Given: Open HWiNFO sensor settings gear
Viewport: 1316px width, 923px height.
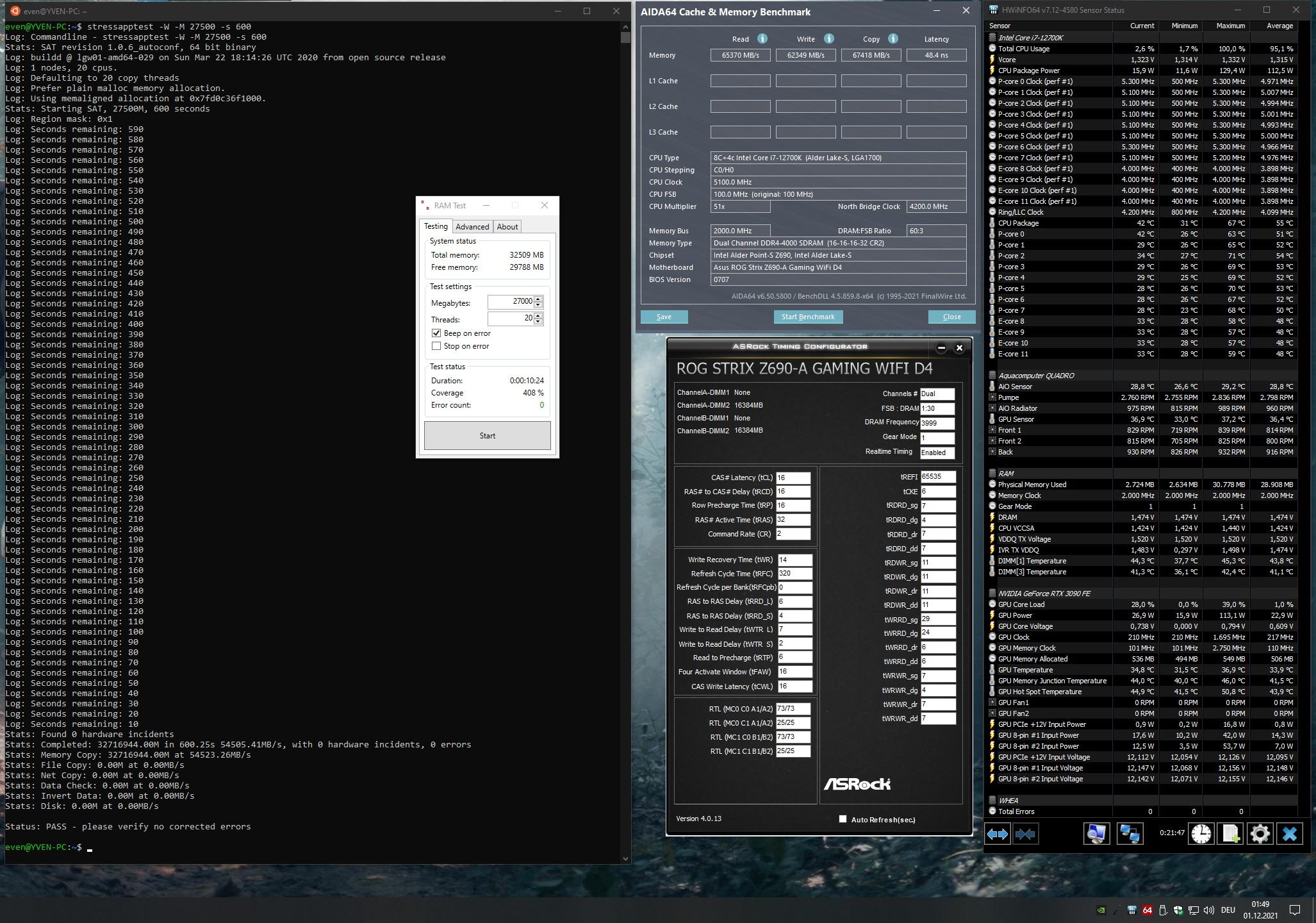Looking at the screenshot, I should [1260, 834].
